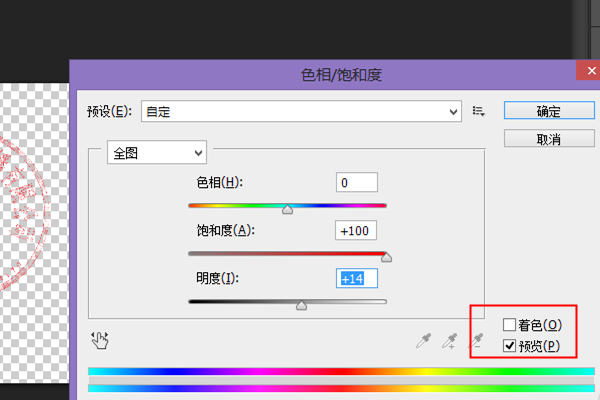Screen dimensions: 600x400
Task: Click the 取消 cancel button
Action: click(x=549, y=139)
